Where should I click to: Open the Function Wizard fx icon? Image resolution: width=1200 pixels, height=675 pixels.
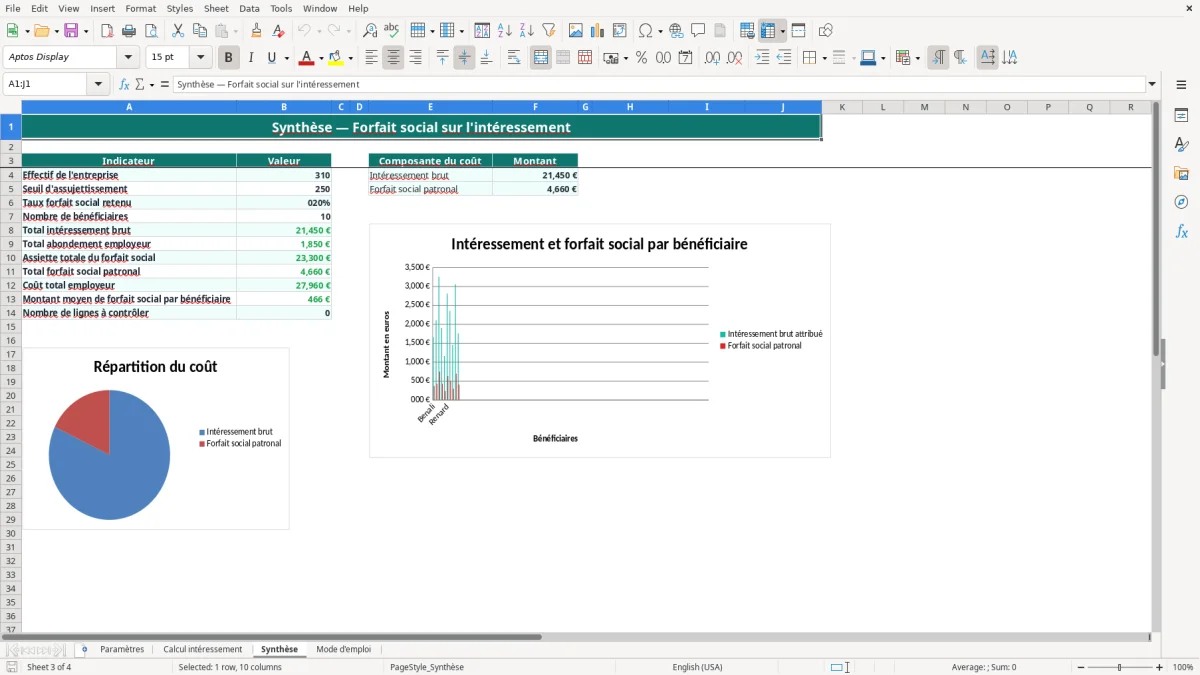click(124, 85)
